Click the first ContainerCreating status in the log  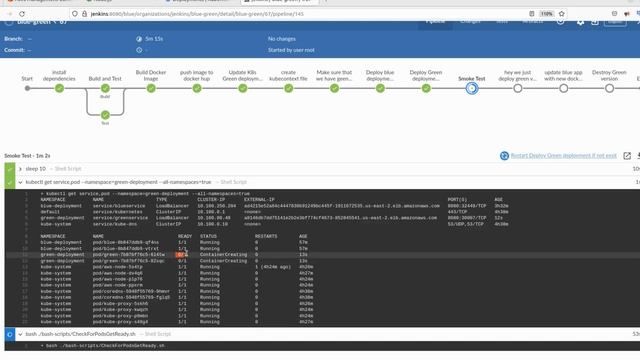pos(223,255)
